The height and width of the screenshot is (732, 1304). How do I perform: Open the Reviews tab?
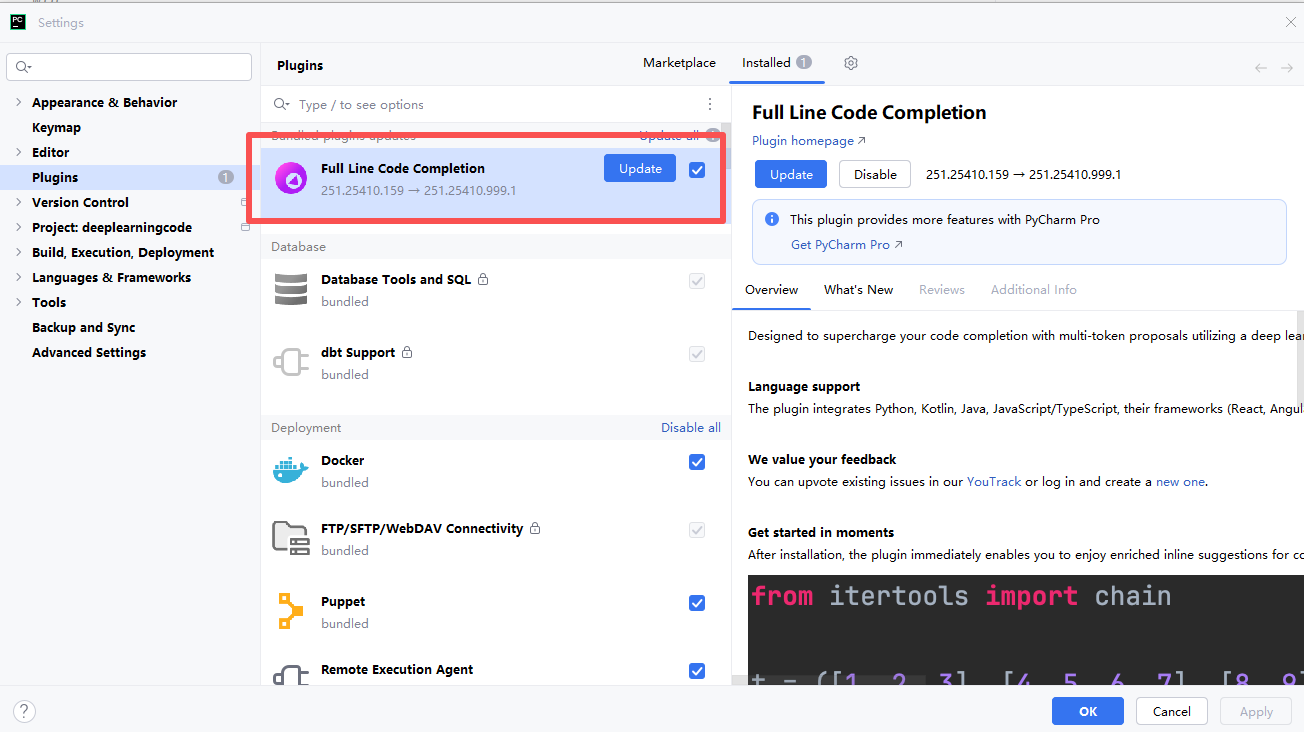pos(942,289)
